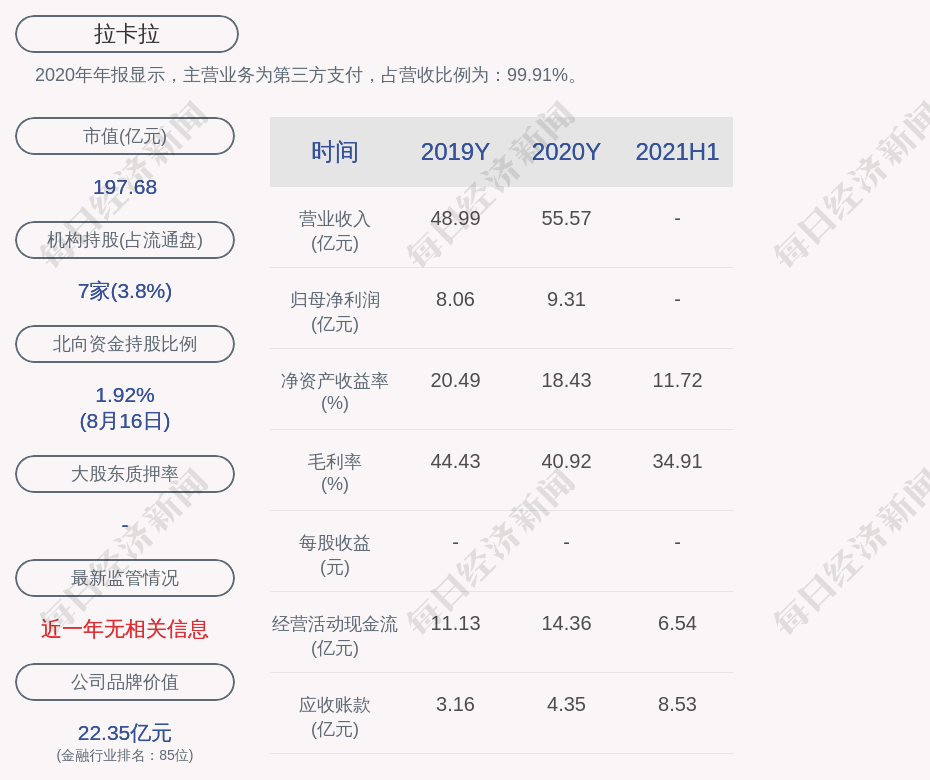930x780 pixels.
Task: Open the 北向资金持股比例 section label
Action: 125,344
